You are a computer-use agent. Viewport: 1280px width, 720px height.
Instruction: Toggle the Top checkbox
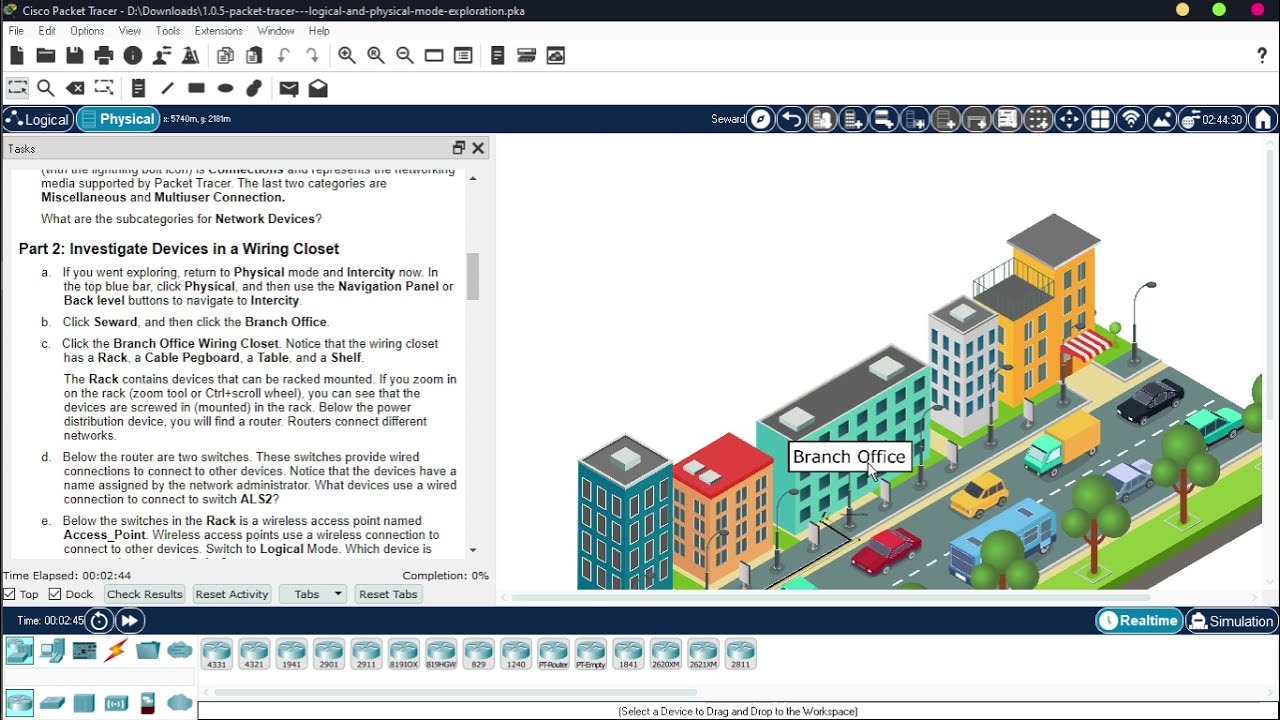click(9, 594)
